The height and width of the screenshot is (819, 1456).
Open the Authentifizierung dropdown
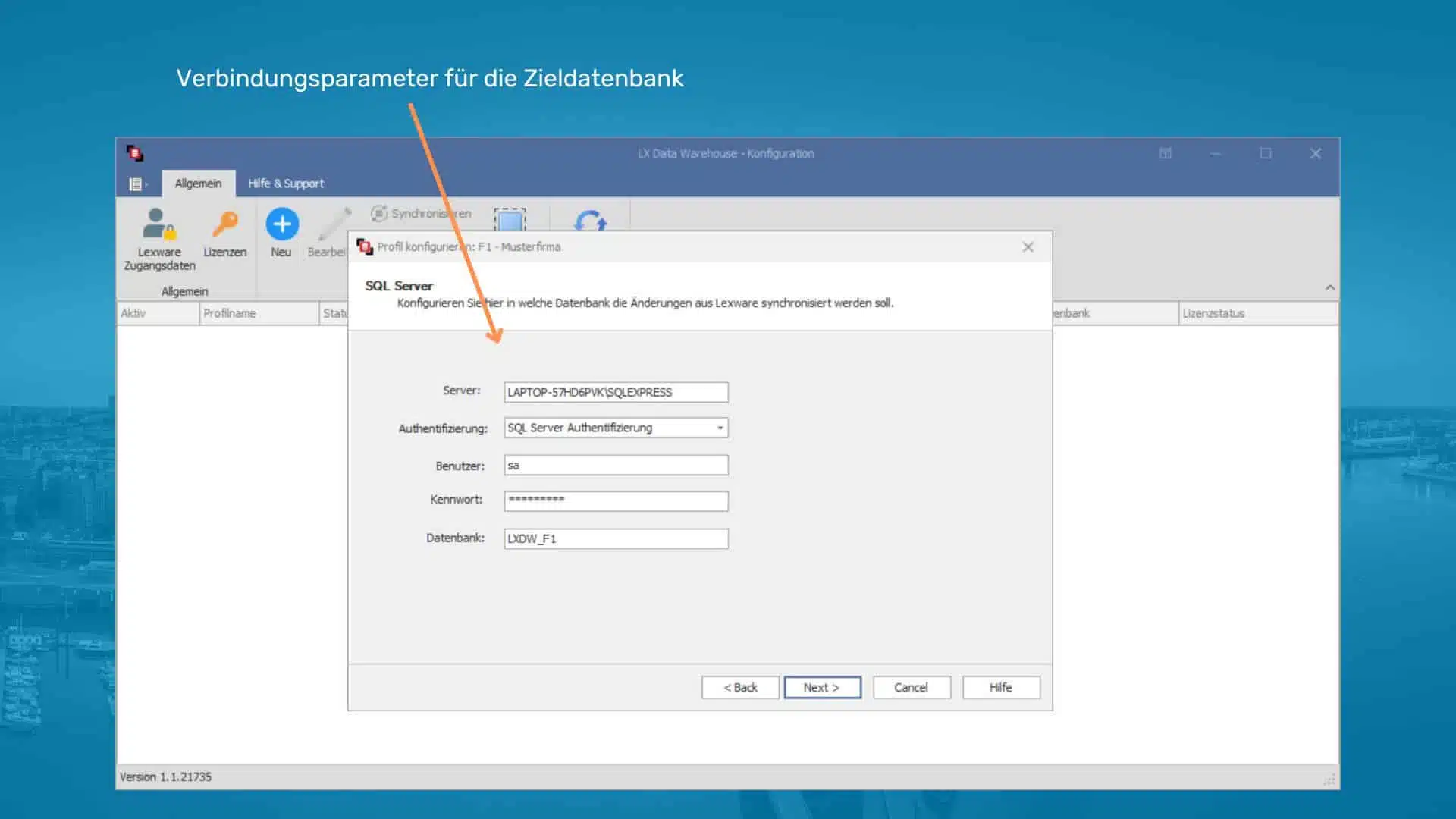coord(720,428)
